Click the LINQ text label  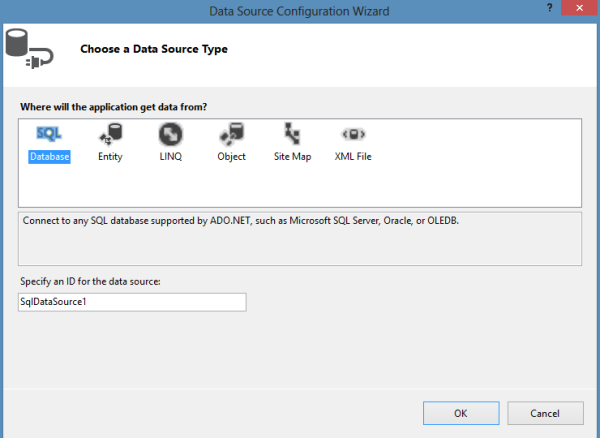click(169, 157)
